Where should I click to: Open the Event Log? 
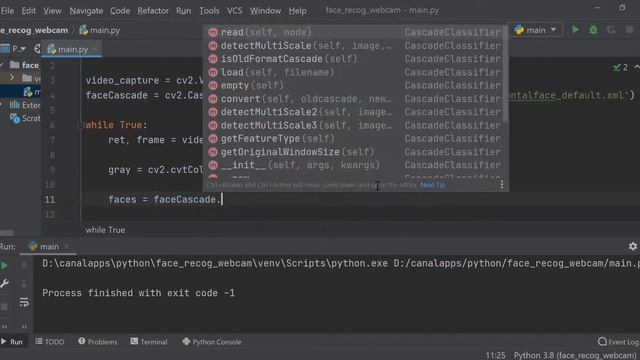618,342
